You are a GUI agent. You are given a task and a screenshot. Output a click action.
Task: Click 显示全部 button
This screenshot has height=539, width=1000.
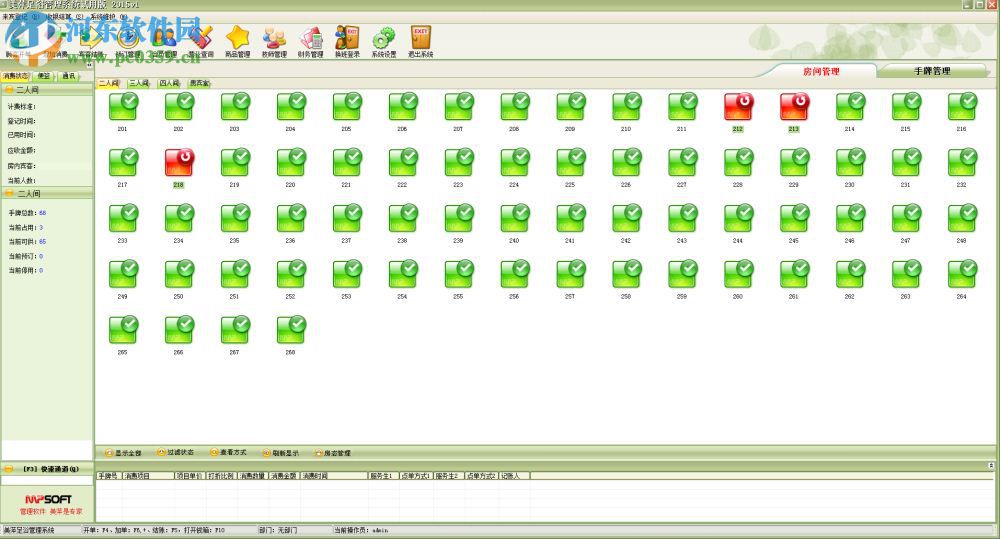point(123,453)
